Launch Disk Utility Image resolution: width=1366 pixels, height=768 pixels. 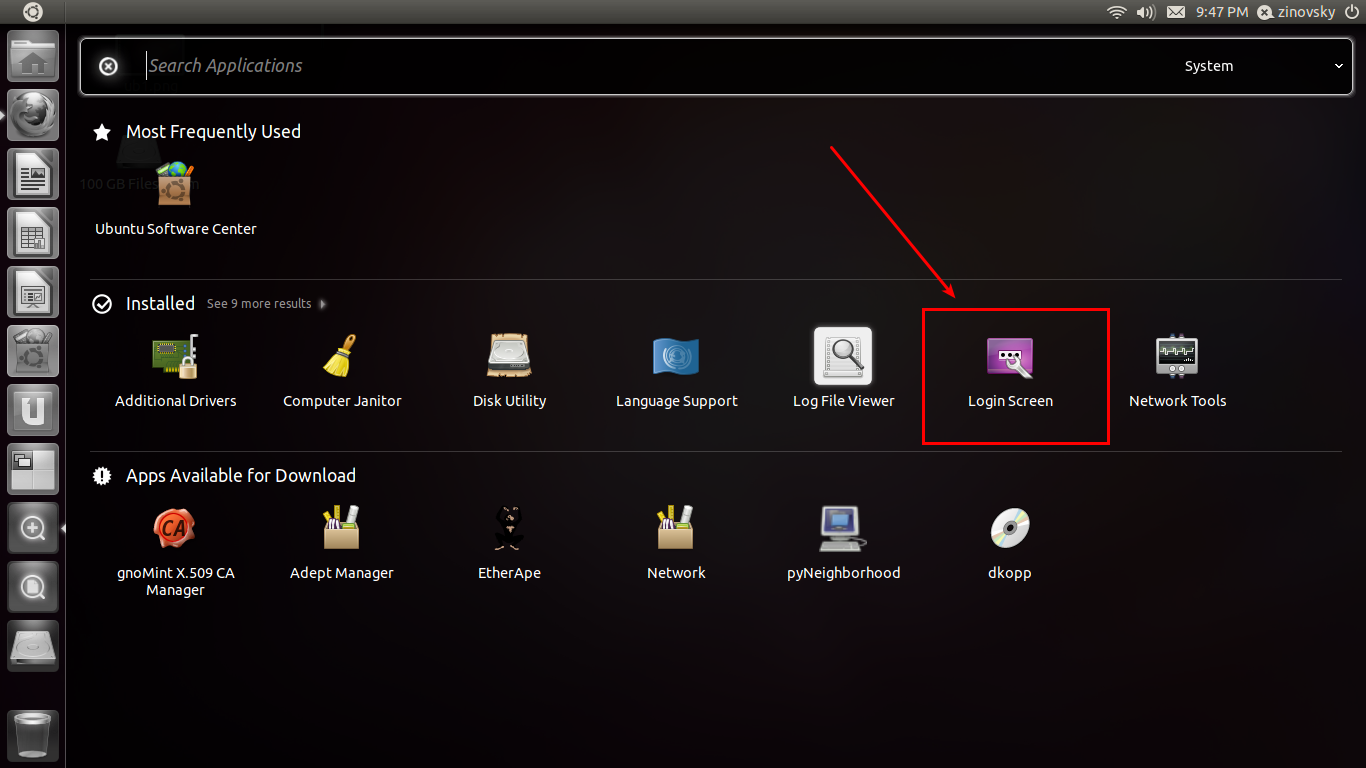click(x=509, y=370)
